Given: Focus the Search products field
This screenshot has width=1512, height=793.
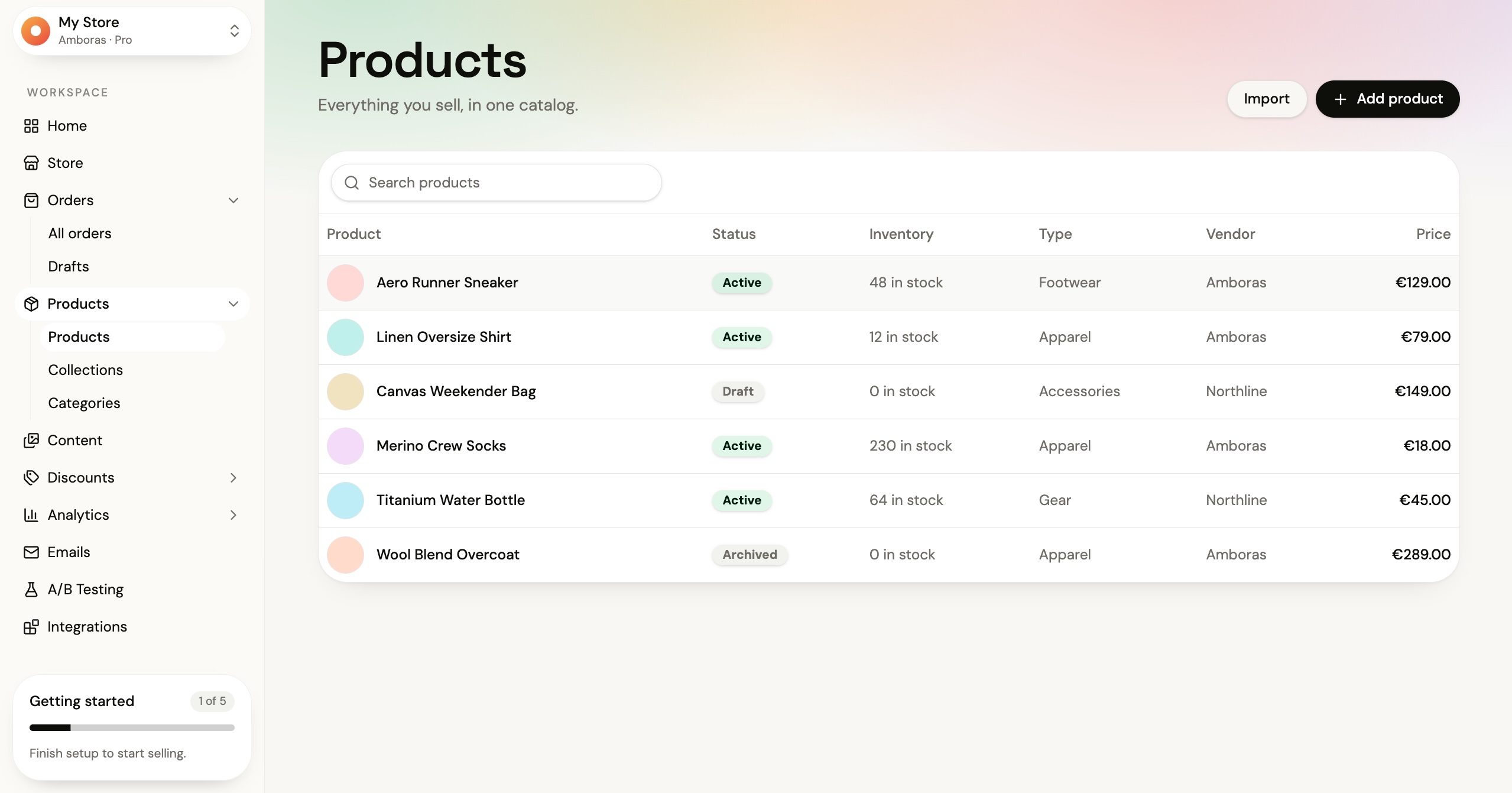Looking at the screenshot, I should pyautogui.click(x=496, y=183).
